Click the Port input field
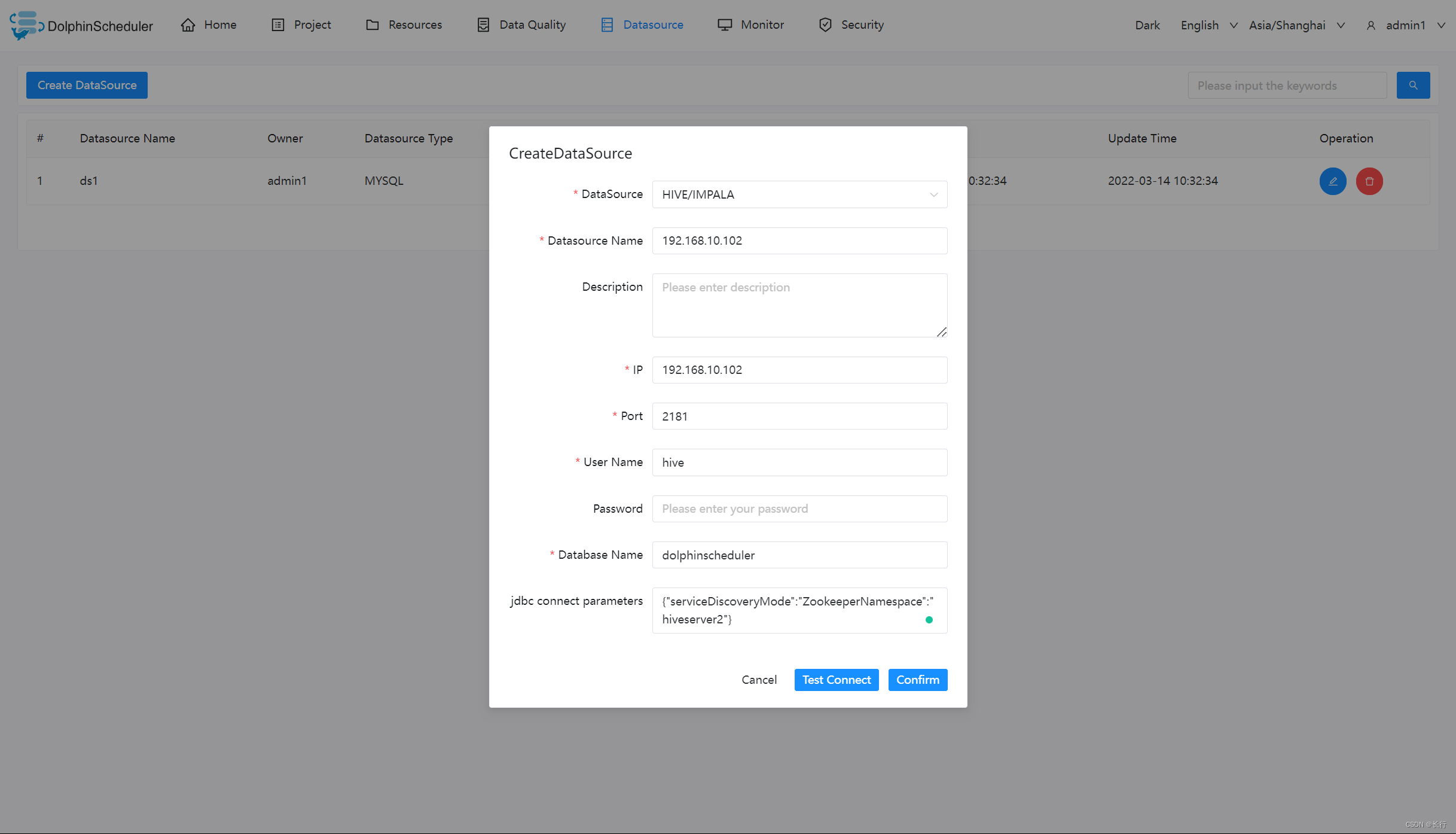Screen dimensions: 1456x834 [799, 416]
